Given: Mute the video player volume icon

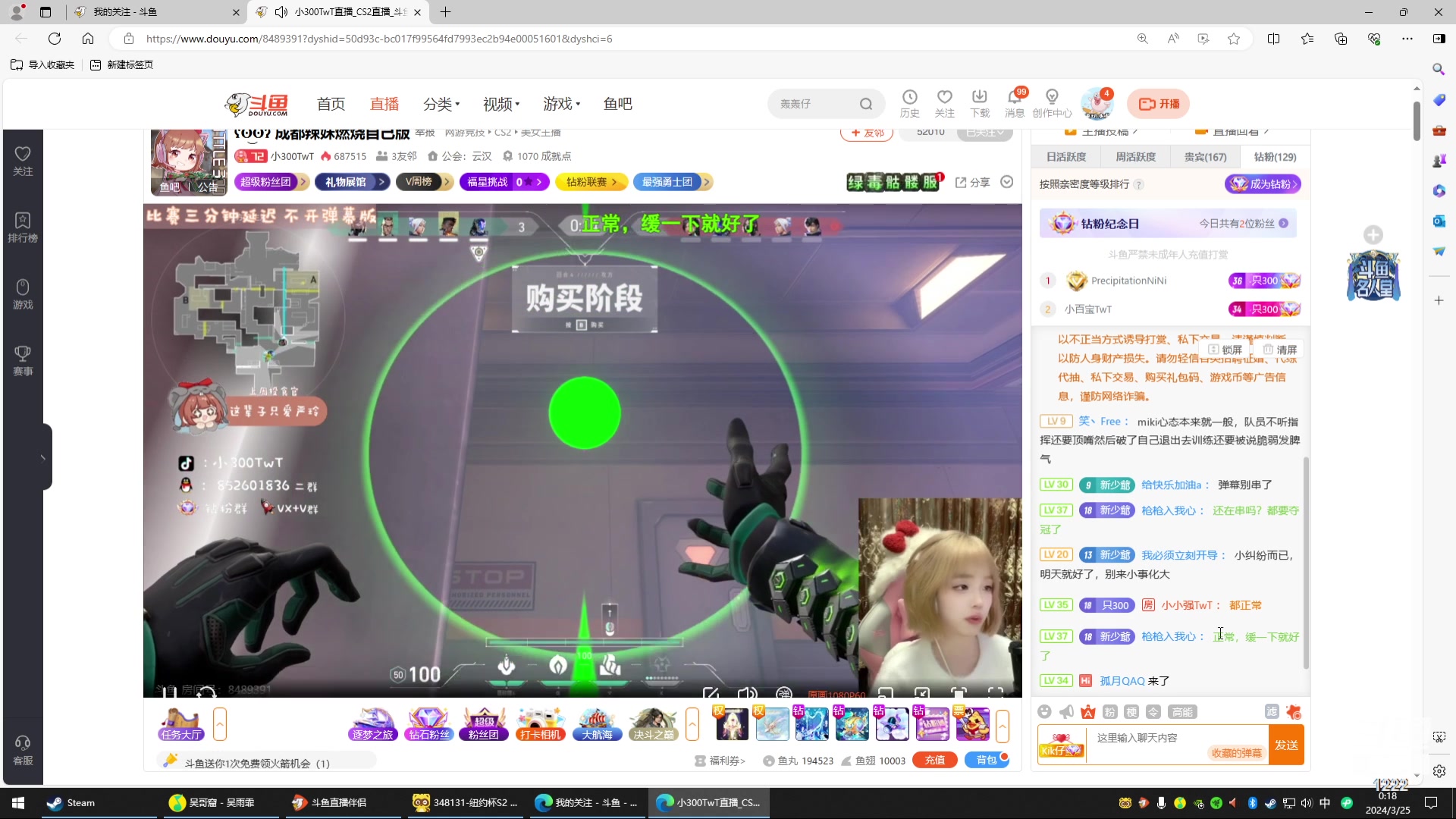Looking at the screenshot, I should tap(747, 693).
